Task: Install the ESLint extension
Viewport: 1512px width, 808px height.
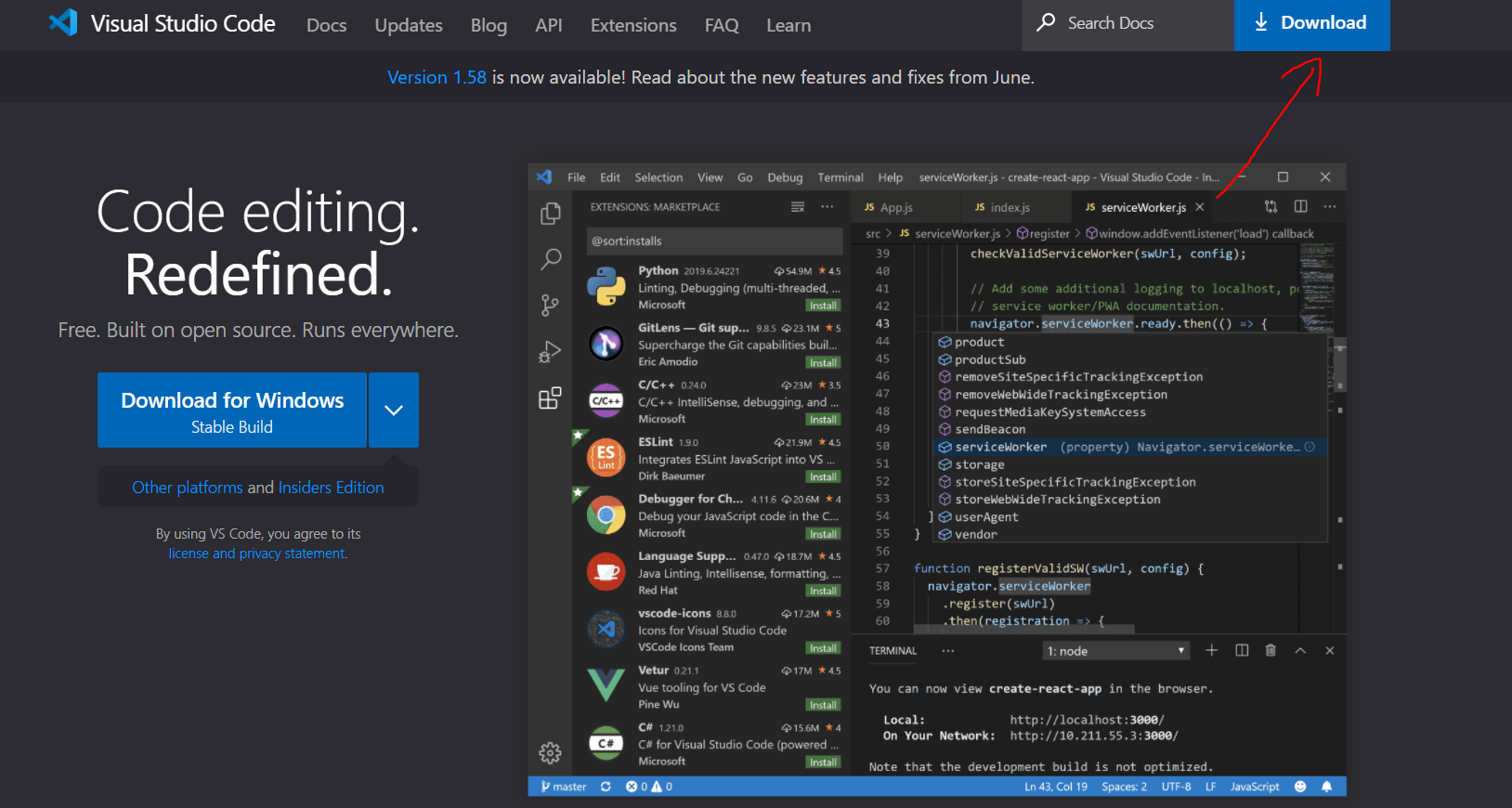Action: [823, 476]
